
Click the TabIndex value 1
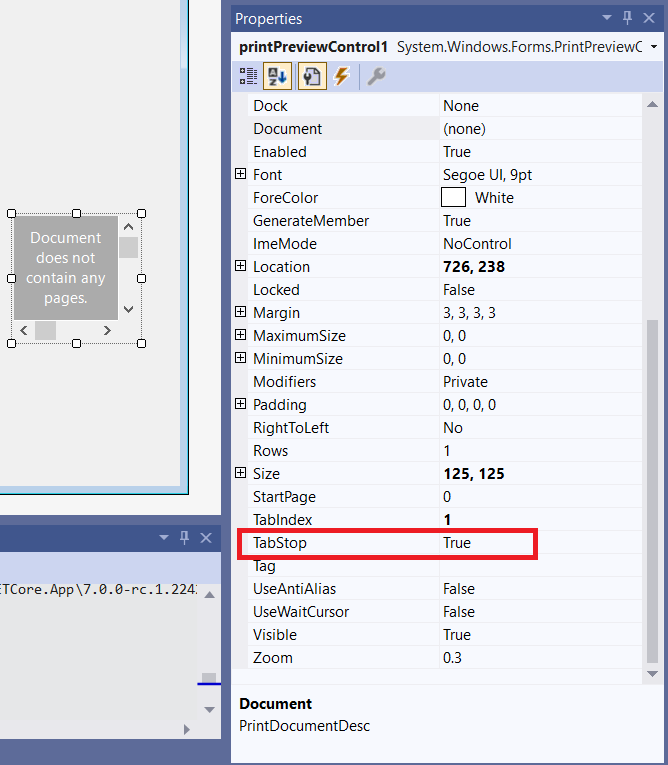click(x=447, y=520)
